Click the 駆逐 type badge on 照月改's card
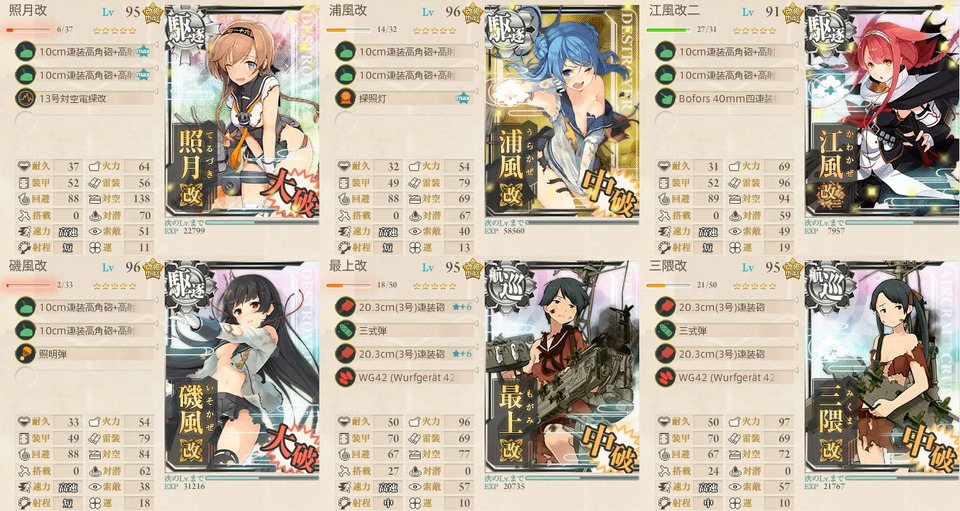Screen dimensions: 960x511 tap(189, 28)
